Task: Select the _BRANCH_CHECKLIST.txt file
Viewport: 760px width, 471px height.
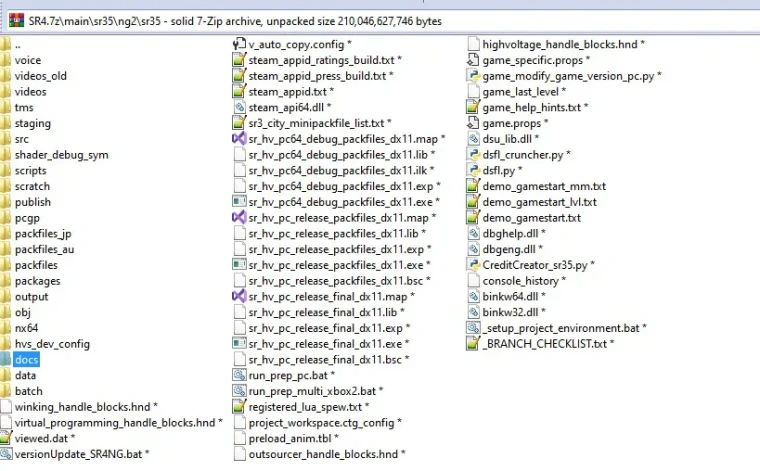Action: (x=543, y=344)
